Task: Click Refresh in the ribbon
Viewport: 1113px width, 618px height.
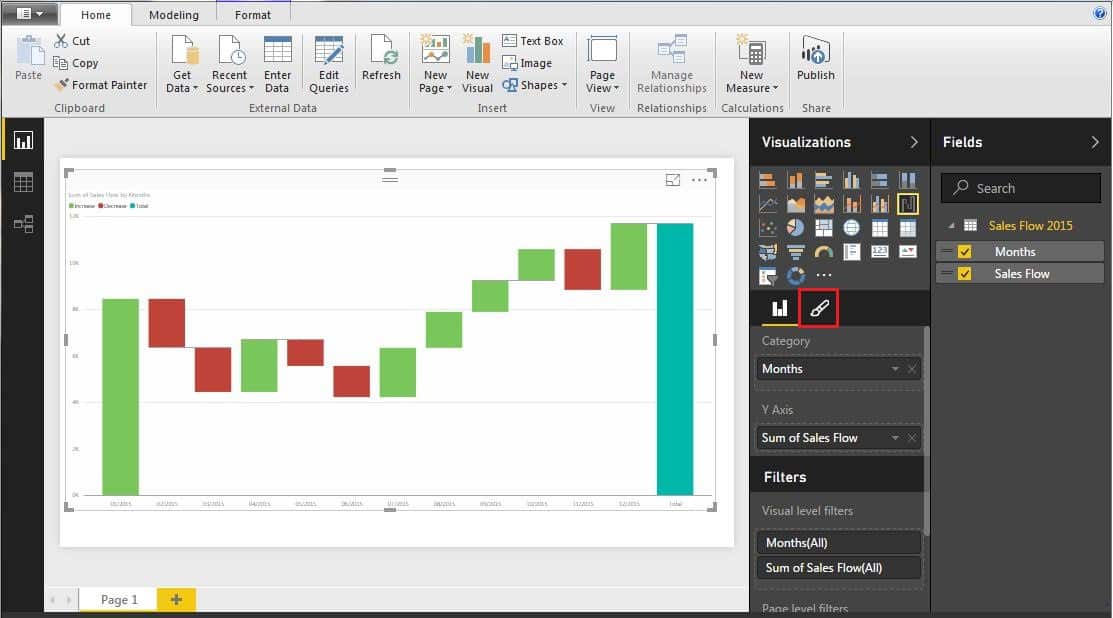Action: (x=381, y=61)
